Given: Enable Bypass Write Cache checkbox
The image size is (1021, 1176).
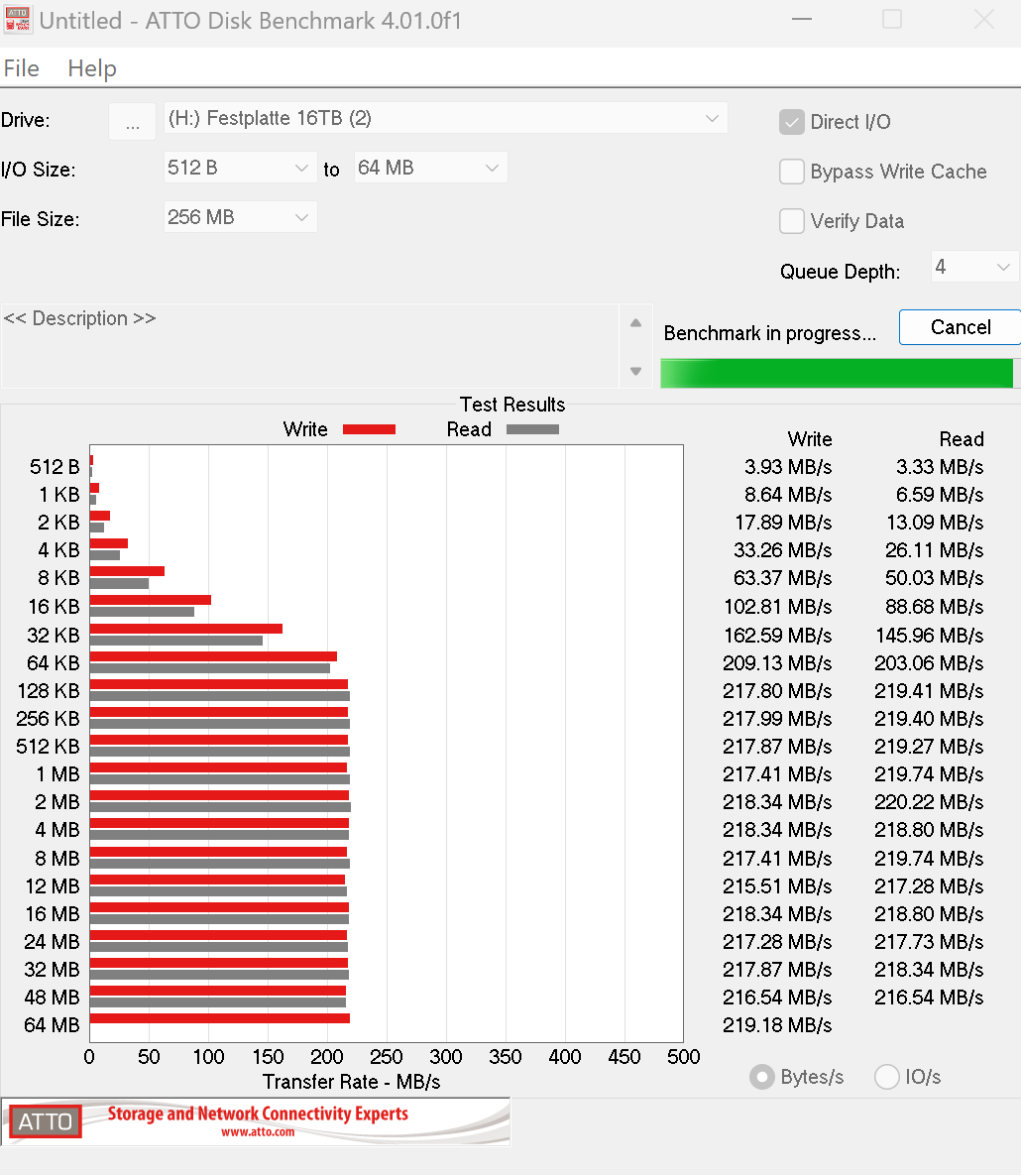Looking at the screenshot, I should pyautogui.click(x=792, y=171).
